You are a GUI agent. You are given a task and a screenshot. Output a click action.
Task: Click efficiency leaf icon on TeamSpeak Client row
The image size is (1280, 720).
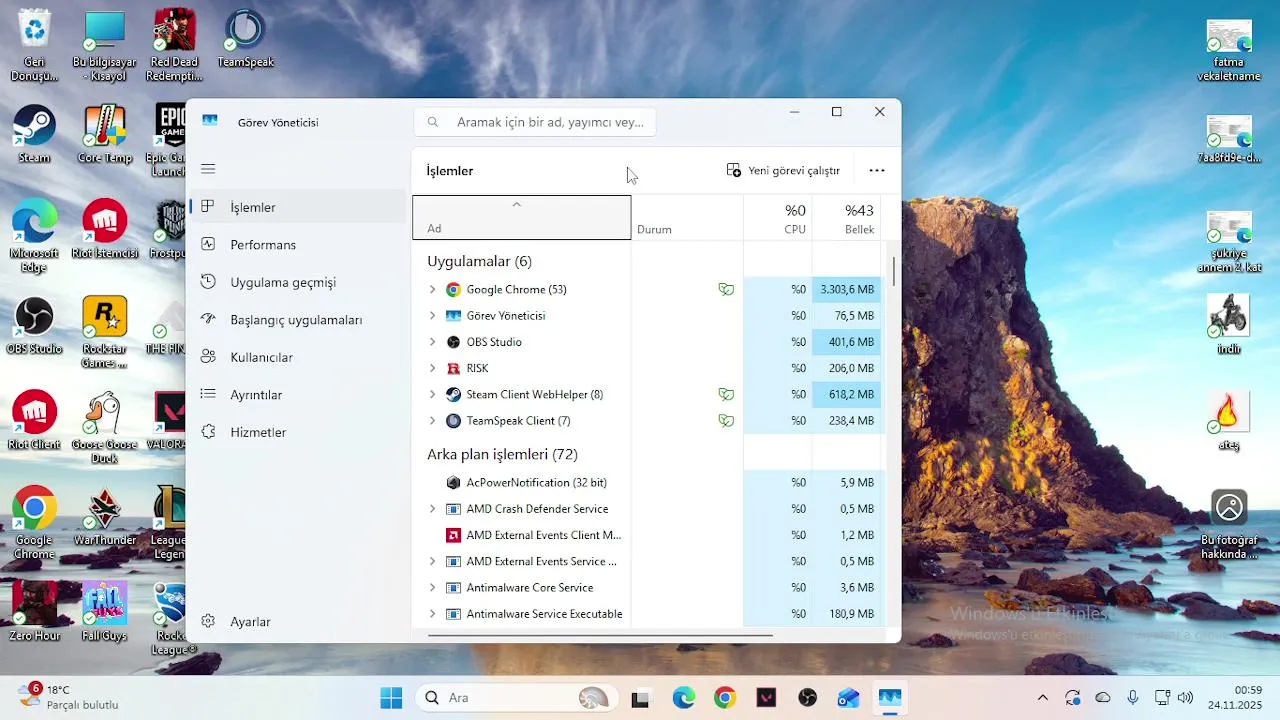click(726, 421)
